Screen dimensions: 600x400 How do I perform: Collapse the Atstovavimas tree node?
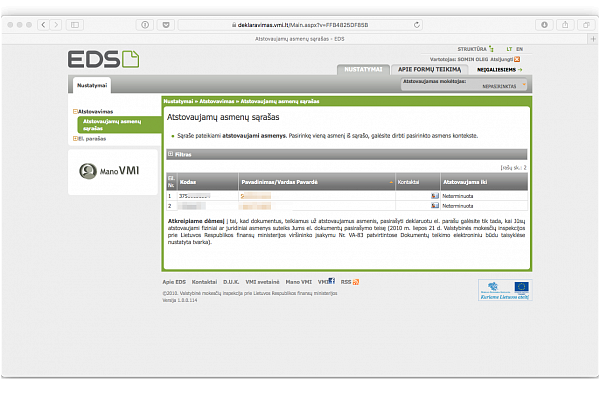[76, 111]
